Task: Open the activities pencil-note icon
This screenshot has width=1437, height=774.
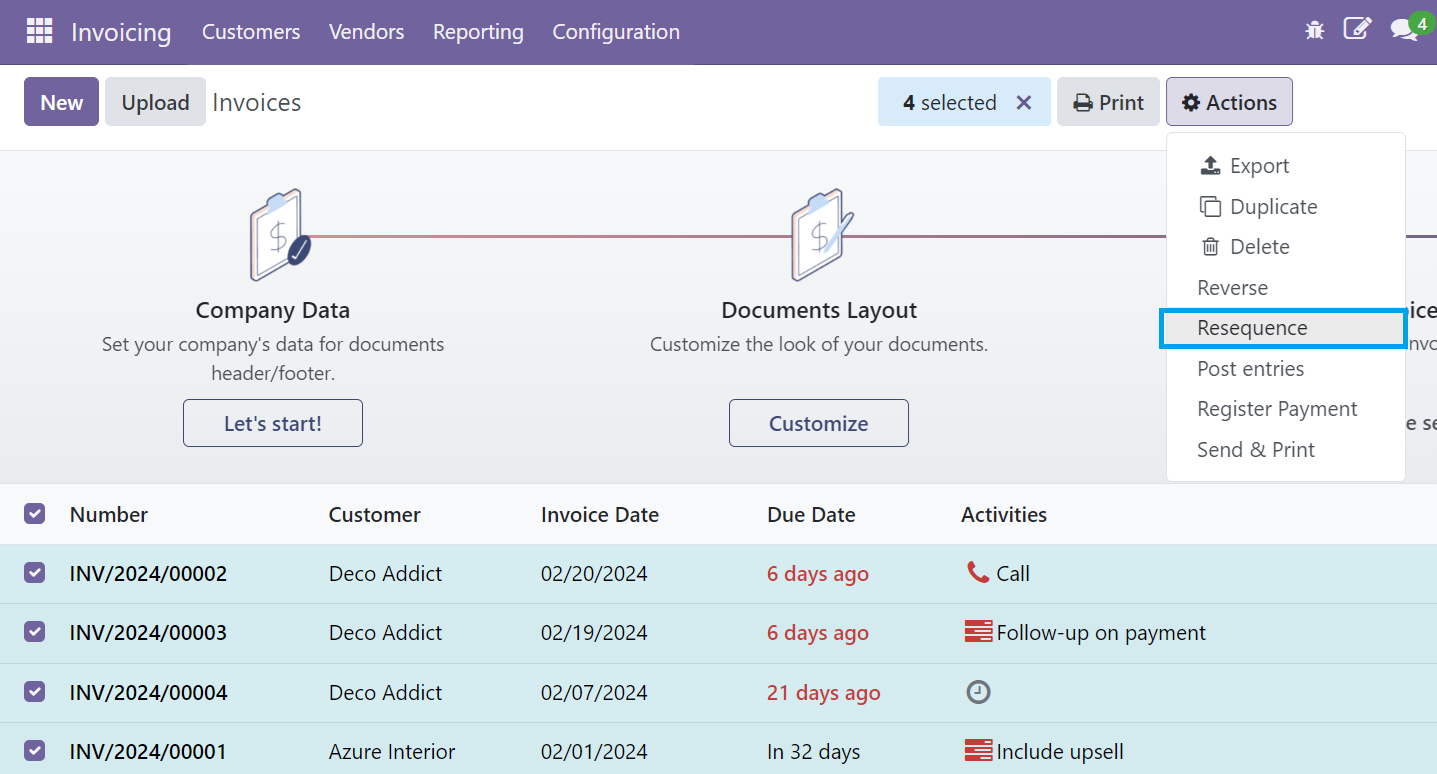Action: point(1357,29)
